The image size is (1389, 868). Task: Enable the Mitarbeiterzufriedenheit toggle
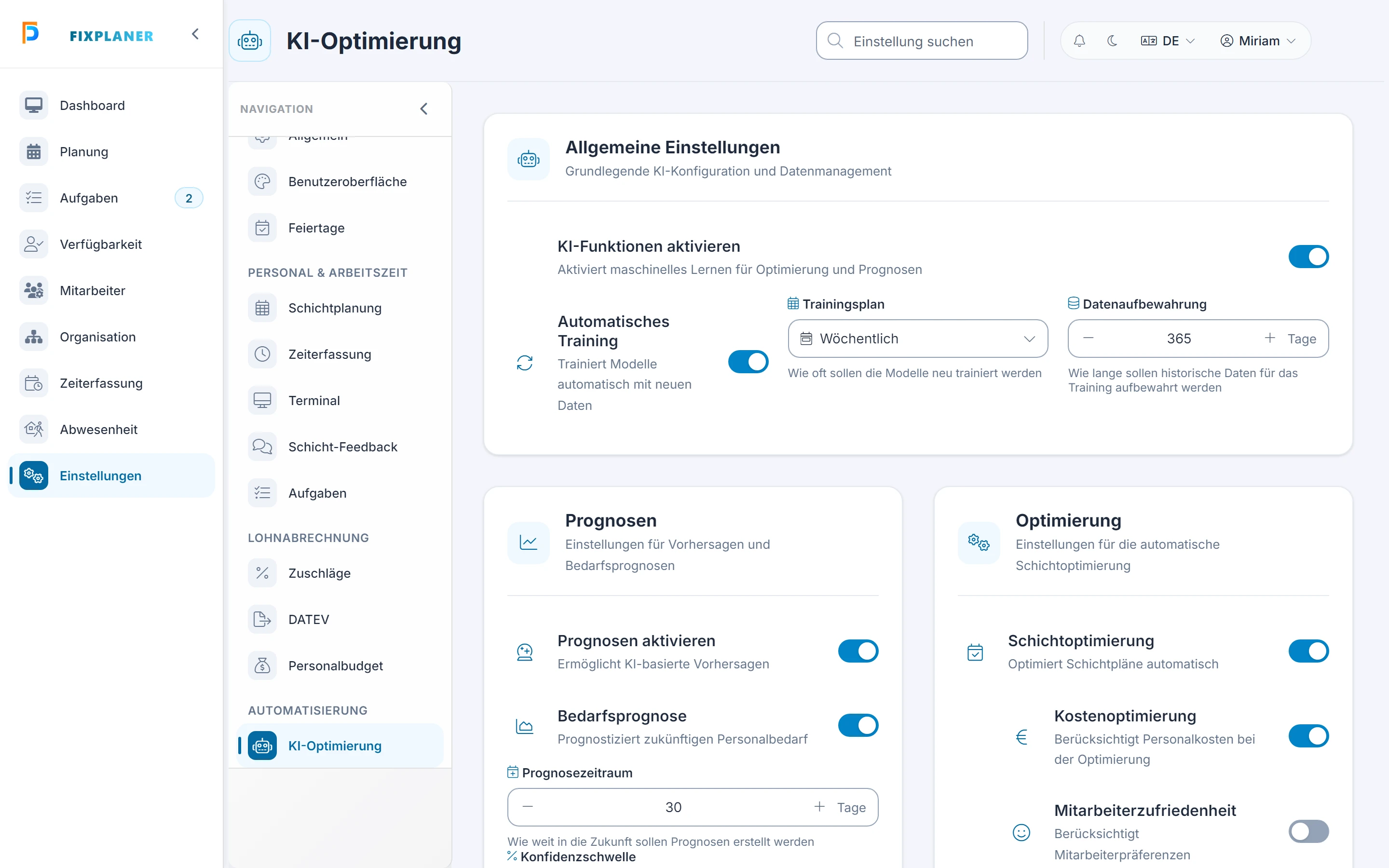(x=1308, y=831)
